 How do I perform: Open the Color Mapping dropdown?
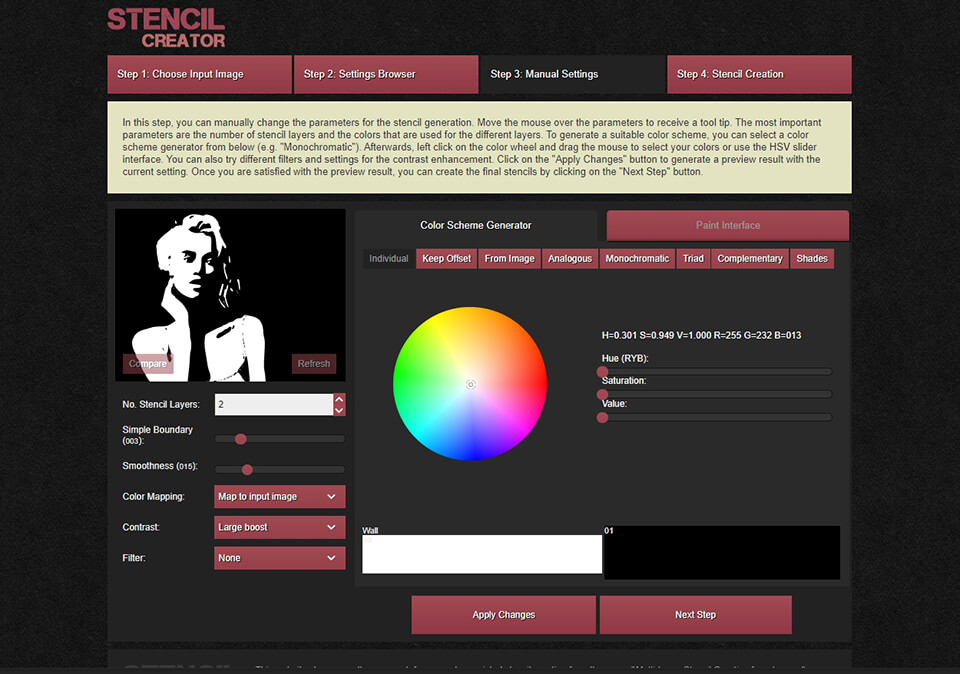tap(279, 497)
